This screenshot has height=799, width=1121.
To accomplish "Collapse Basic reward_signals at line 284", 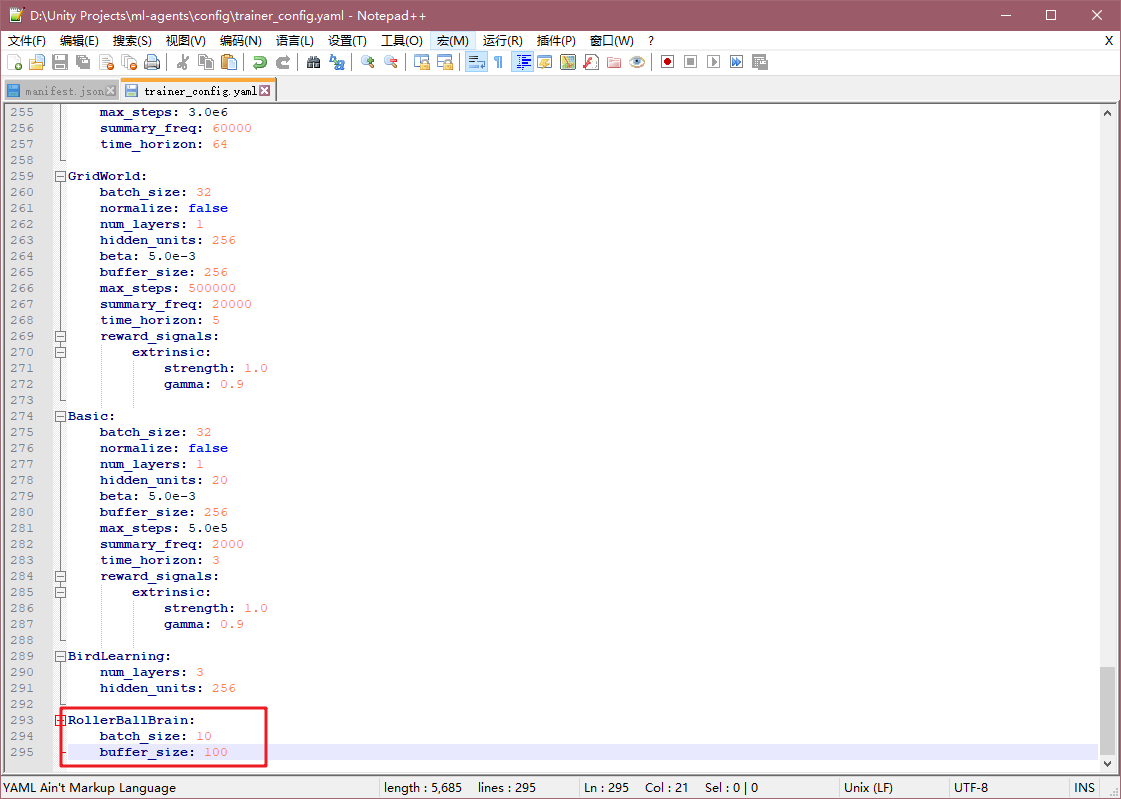I will pos(61,577).
